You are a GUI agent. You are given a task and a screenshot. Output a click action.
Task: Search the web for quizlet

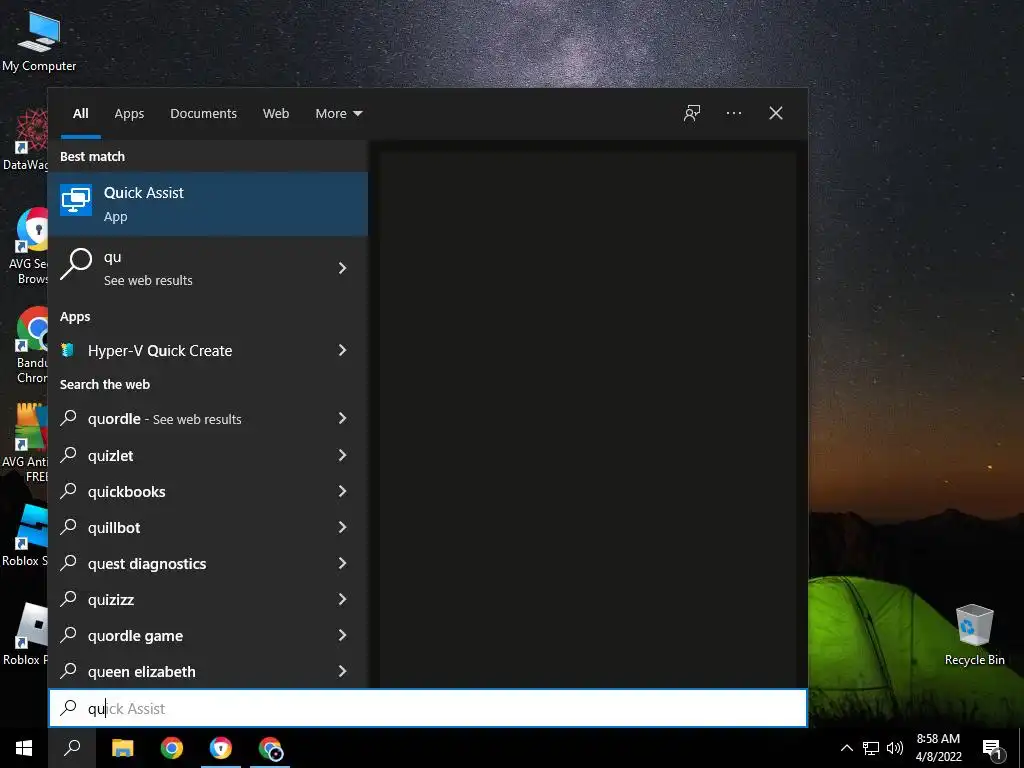tap(208, 455)
